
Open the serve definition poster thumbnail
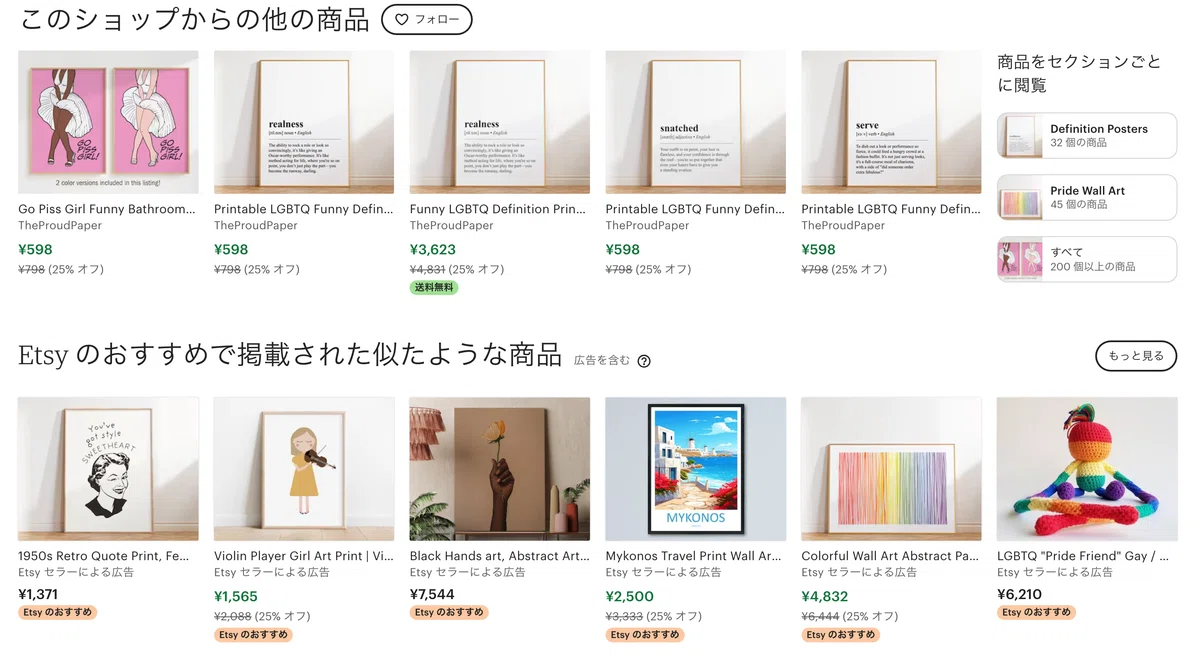click(892, 122)
